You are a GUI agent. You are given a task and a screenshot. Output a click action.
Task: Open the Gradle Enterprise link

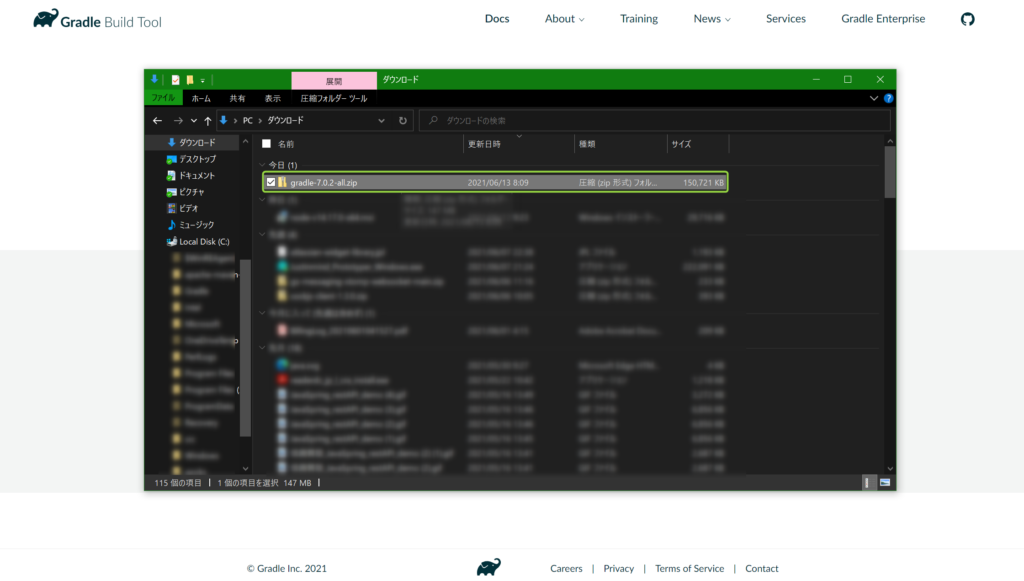pyautogui.click(x=883, y=19)
